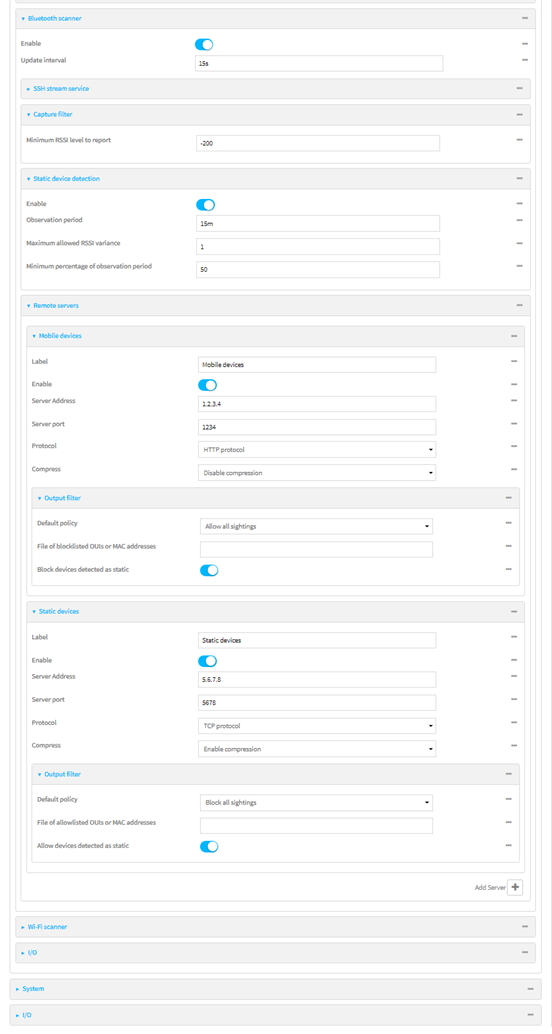Click the Label field containing Mobile devices

click(x=317, y=365)
